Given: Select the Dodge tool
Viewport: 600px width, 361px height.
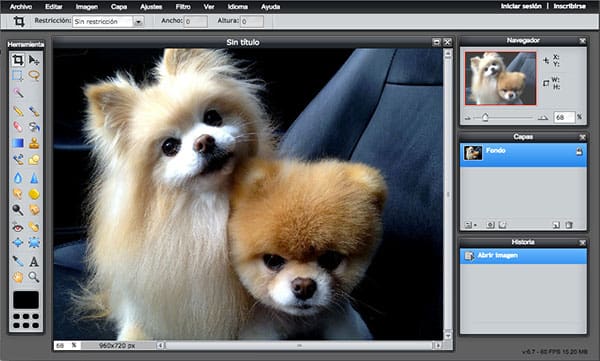Looking at the screenshot, I should click(18, 210).
